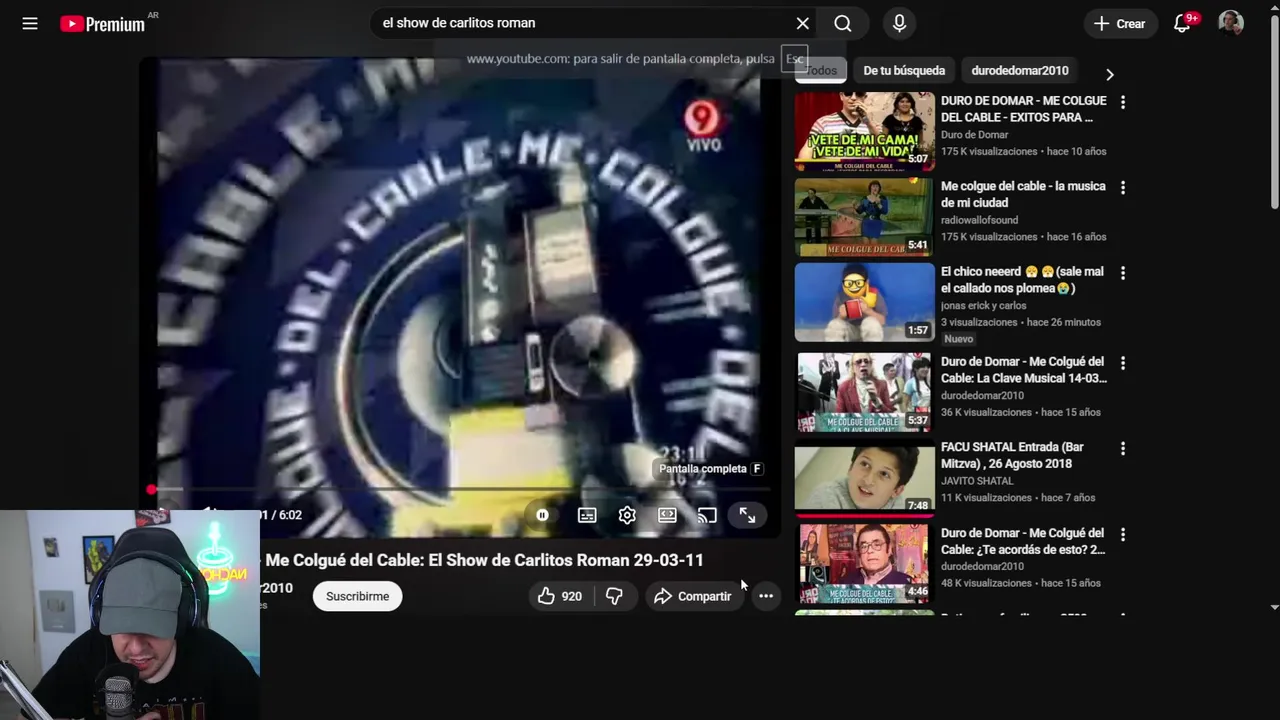Select the durodedomar2010 chip
The image size is (1280, 720).
click(x=1020, y=70)
